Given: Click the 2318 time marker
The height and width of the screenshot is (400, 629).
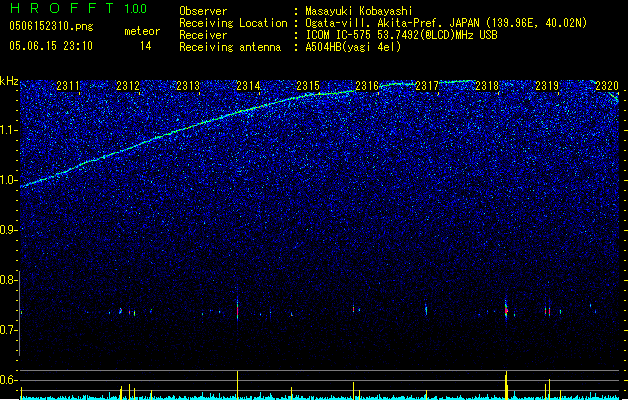Looking at the screenshot, I should pos(487,85).
